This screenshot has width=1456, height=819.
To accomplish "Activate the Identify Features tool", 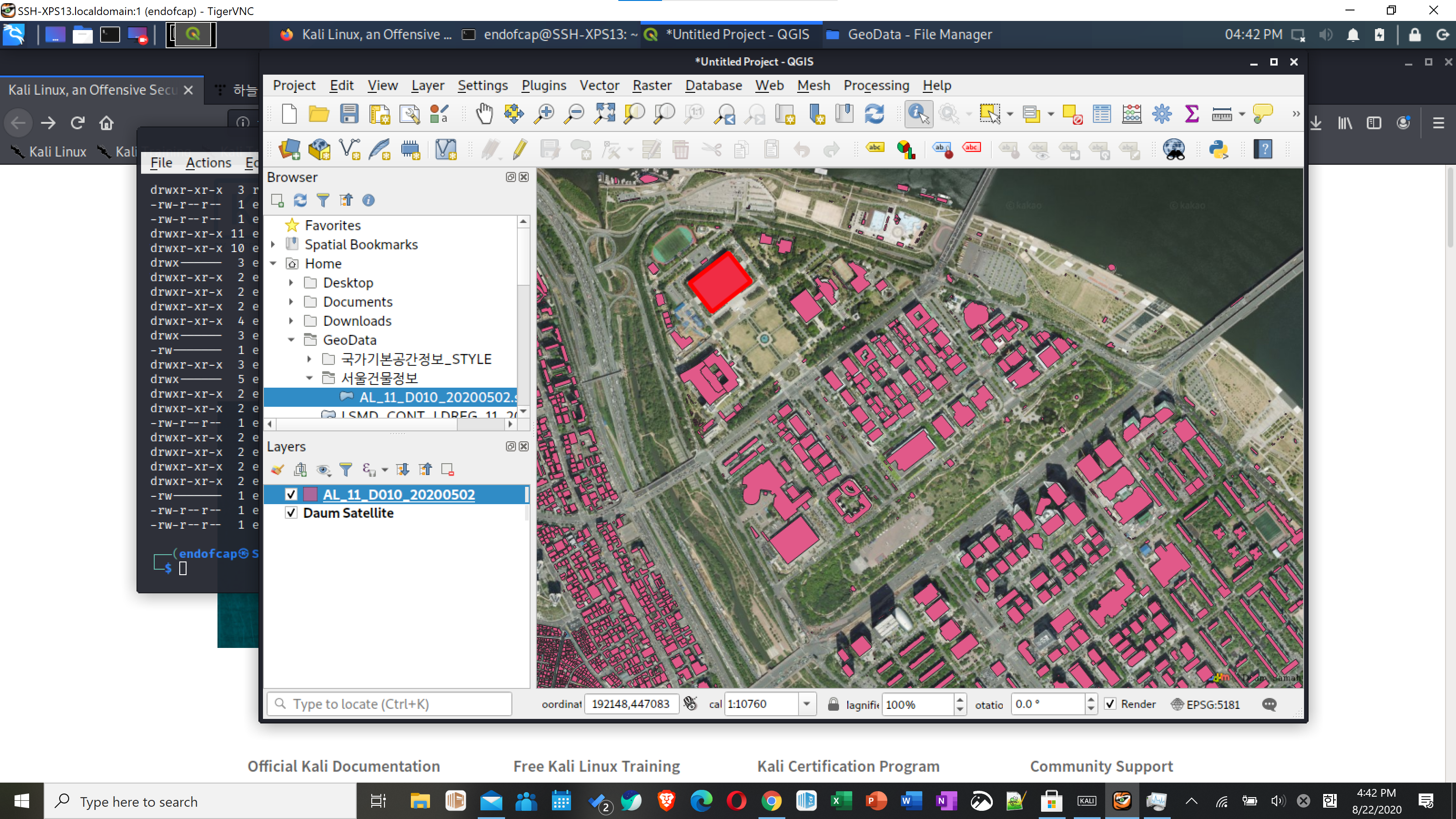I will pos(918,114).
